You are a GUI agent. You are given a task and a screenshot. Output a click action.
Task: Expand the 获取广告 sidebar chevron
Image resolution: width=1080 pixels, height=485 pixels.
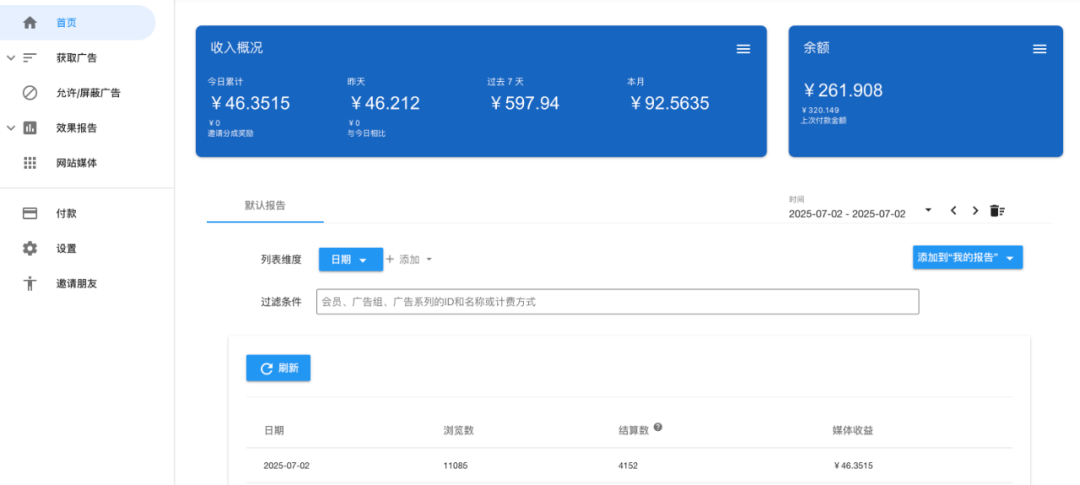pos(10,58)
